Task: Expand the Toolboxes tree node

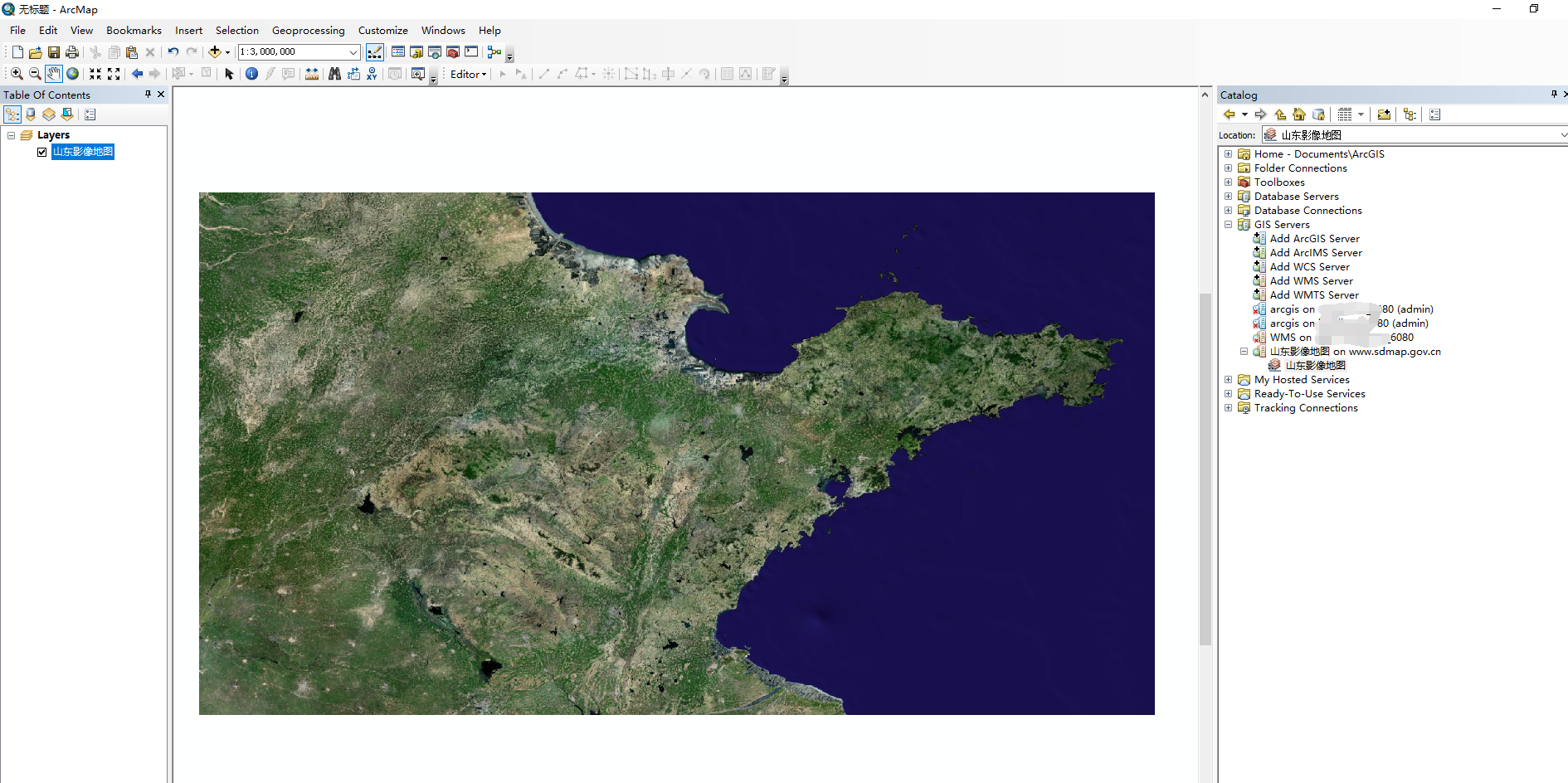Action: (1229, 182)
